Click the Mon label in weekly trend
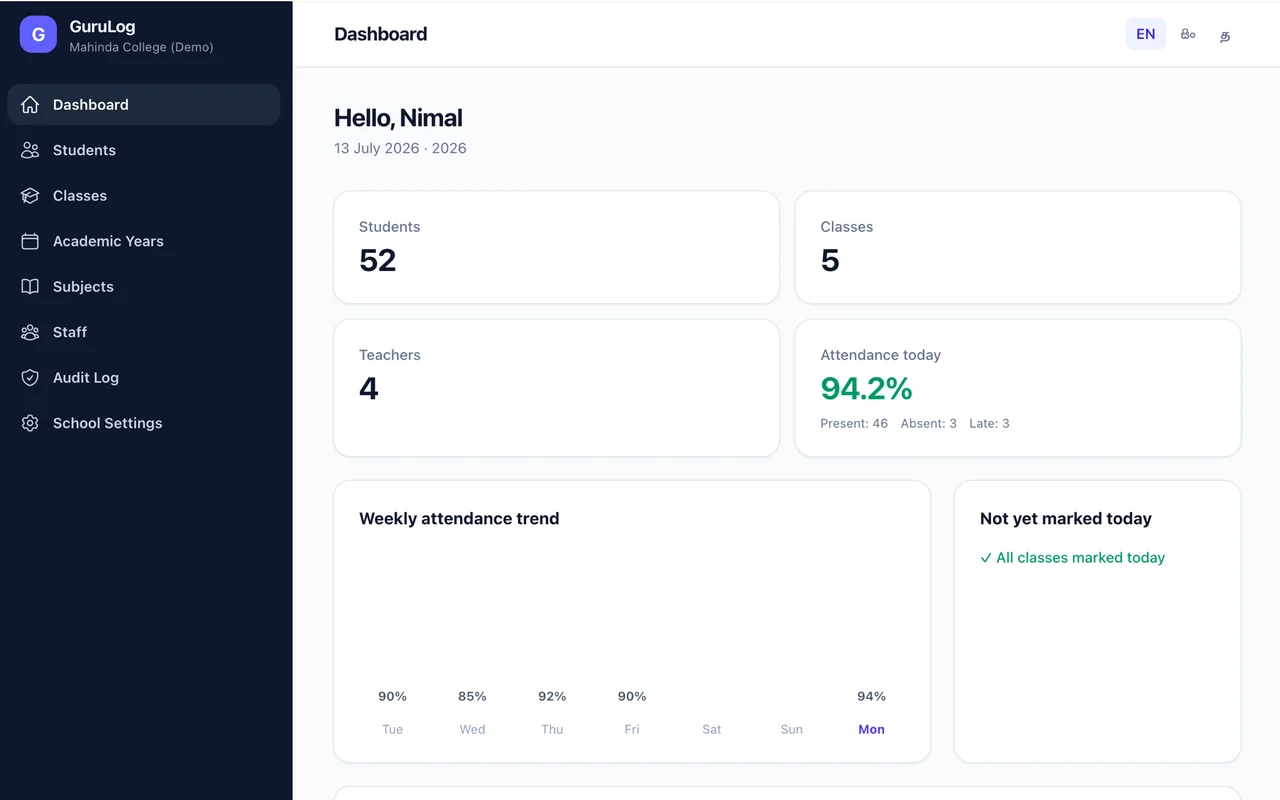This screenshot has height=800, width=1280. tap(871, 729)
